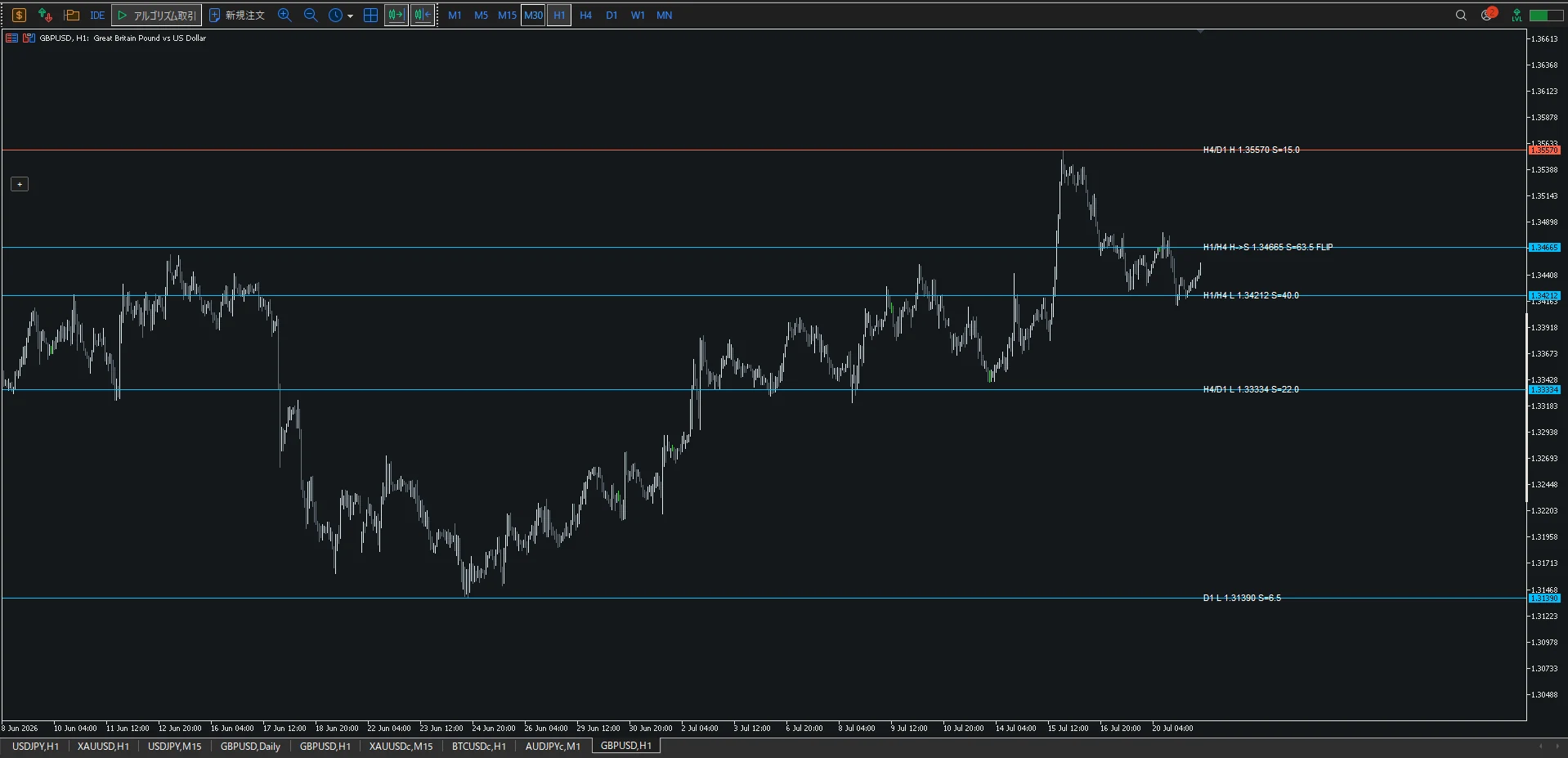Select the active GBPUSD,H1 tab

pyautogui.click(x=626, y=746)
